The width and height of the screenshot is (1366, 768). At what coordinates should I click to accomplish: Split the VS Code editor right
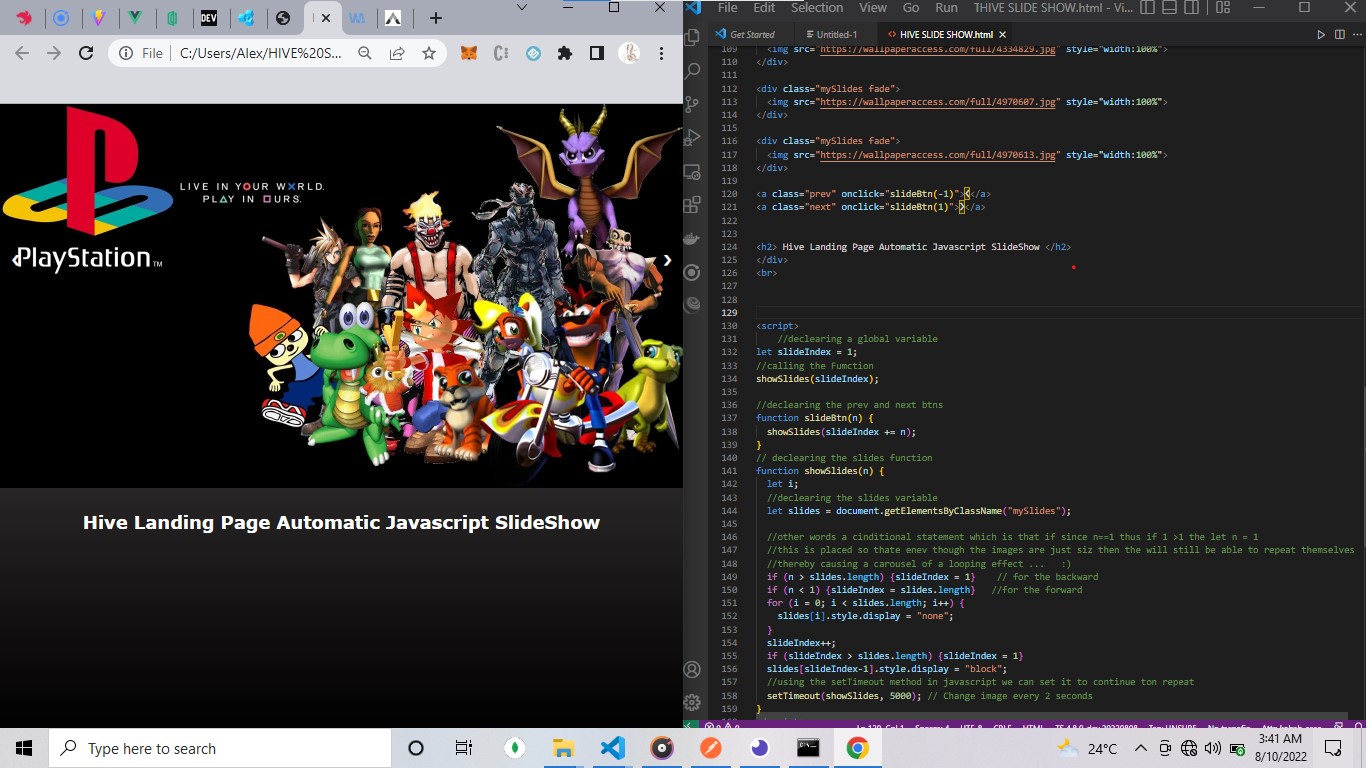(x=1338, y=34)
